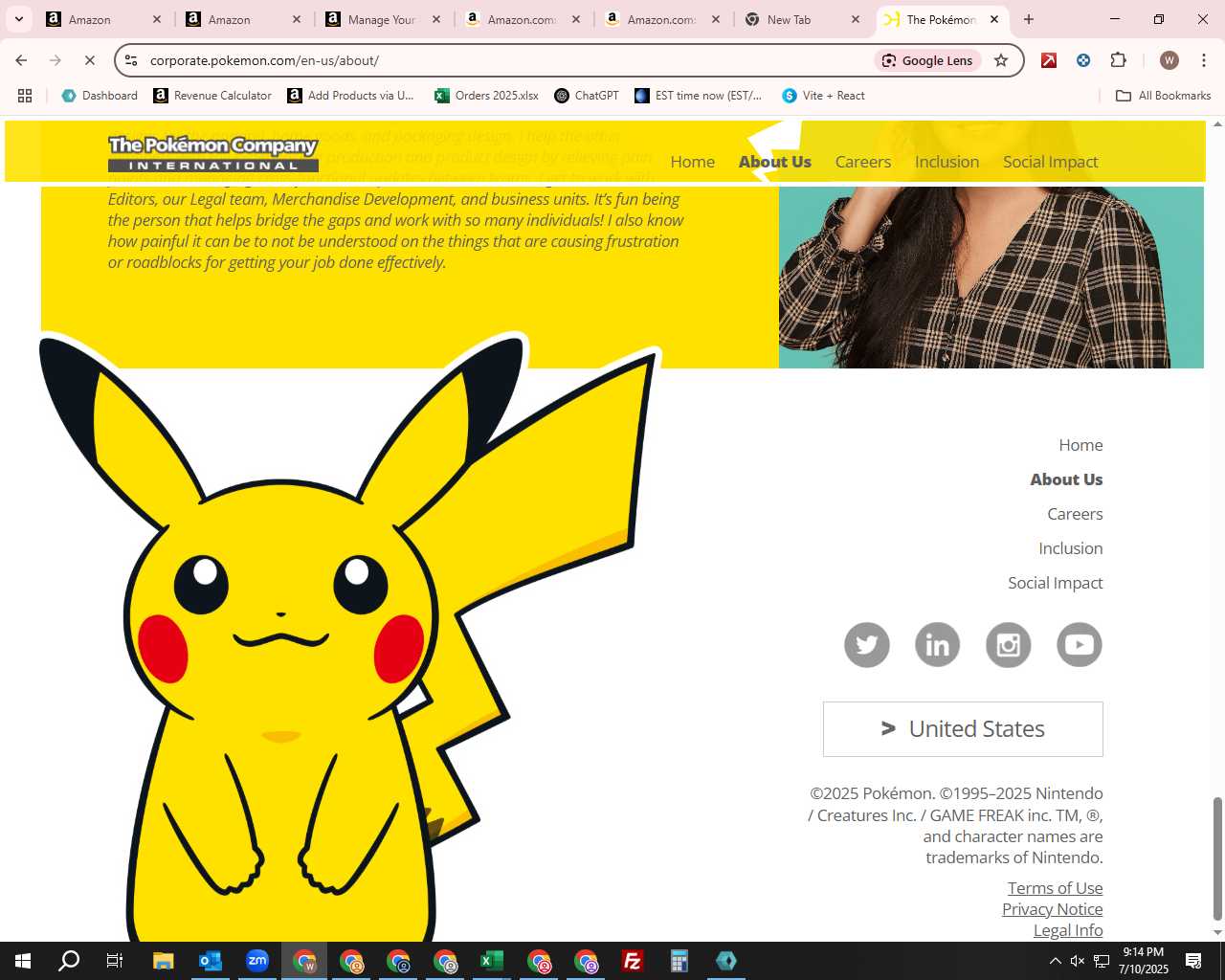Open the Terms of Use link
This screenshot has height=980, width=1225.
click(1056, 888)
